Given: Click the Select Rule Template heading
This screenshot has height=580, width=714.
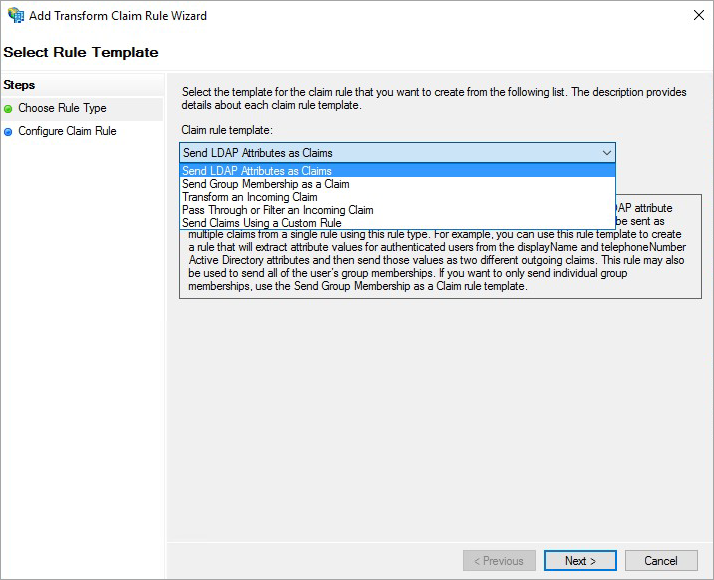Looking at the screenshot, I should click(x=81, y=52).
